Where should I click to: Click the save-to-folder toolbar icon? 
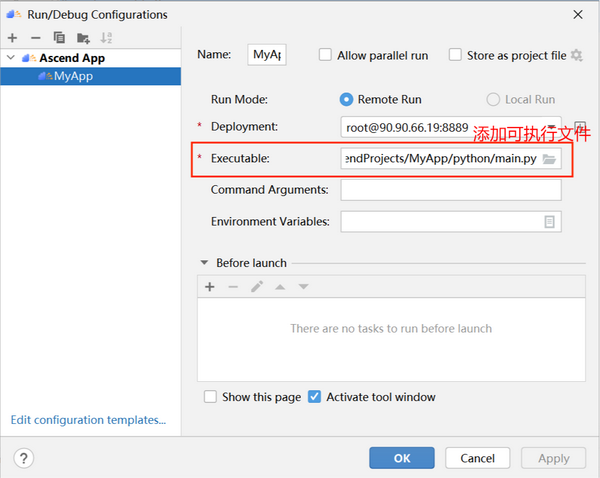[83, 38]
